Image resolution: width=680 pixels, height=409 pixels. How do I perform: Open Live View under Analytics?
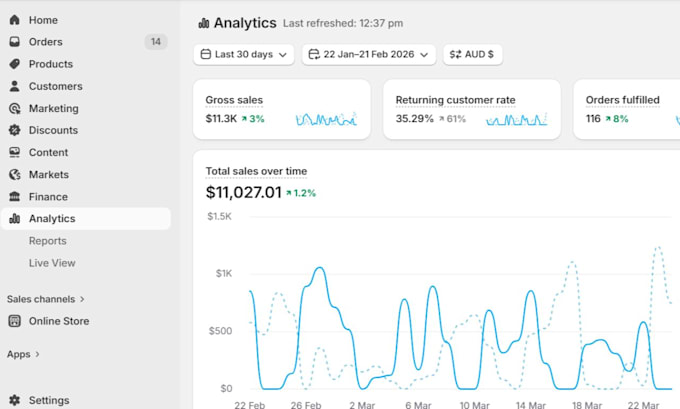(x=52, y=263)
